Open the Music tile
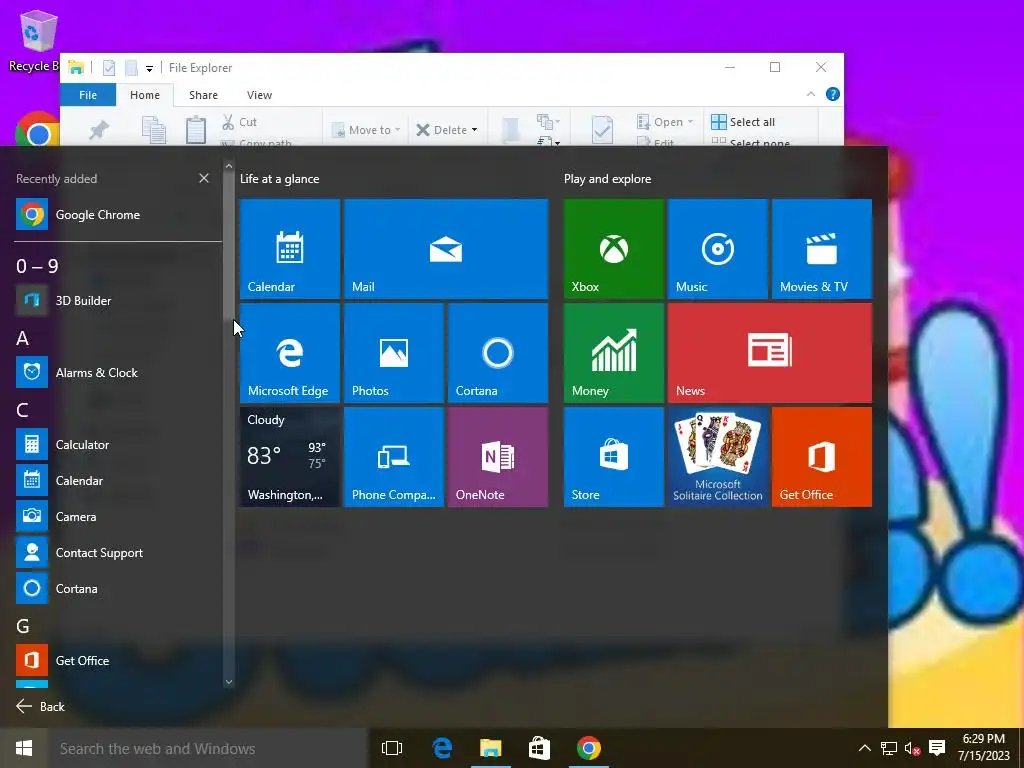The image size is (1024, 768). coord(718,249)
